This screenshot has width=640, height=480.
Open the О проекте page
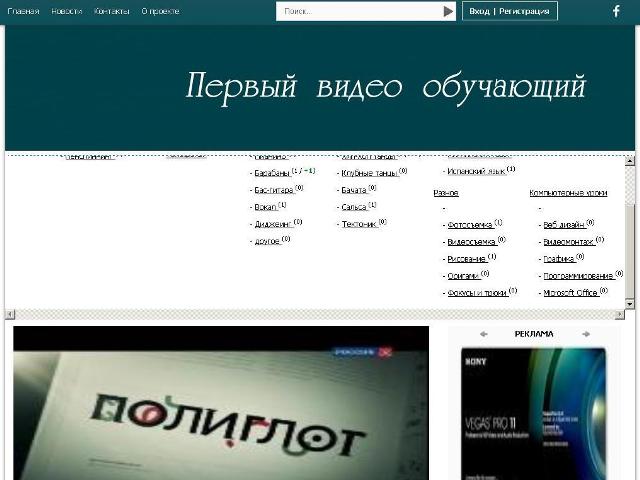pos(160,11)
